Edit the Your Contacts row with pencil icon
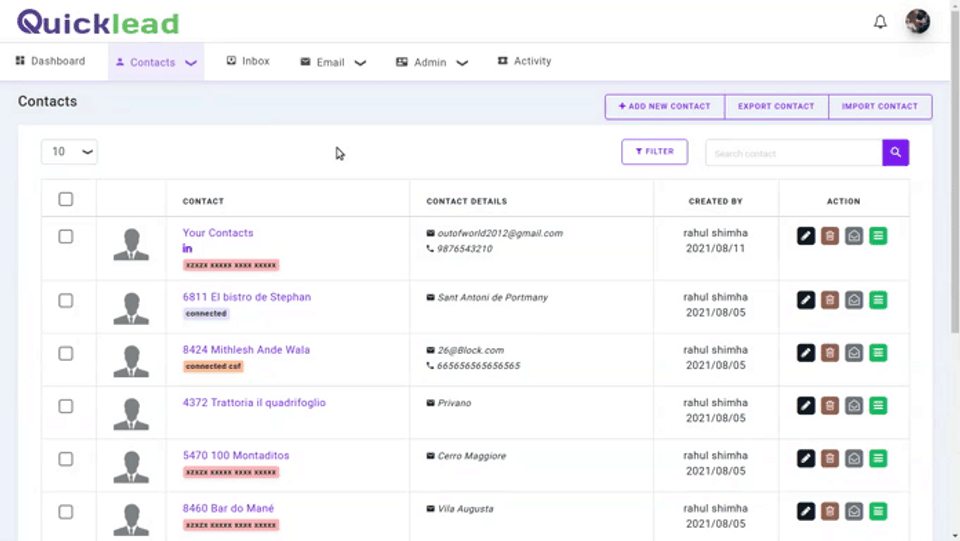The image size is (960, 541). click(806, 236)
